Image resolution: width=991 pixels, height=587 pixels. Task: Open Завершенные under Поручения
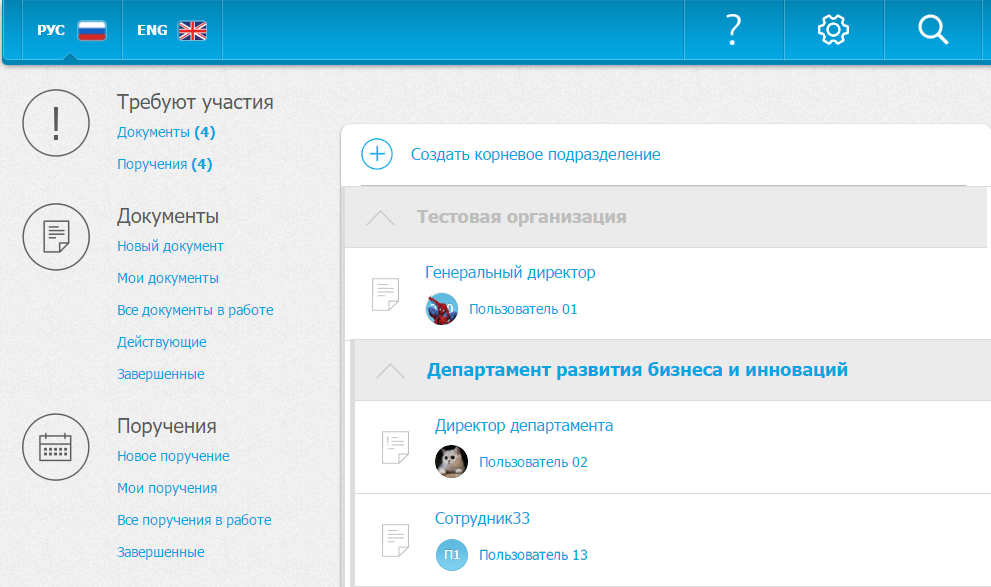click(x=161, y=552)
